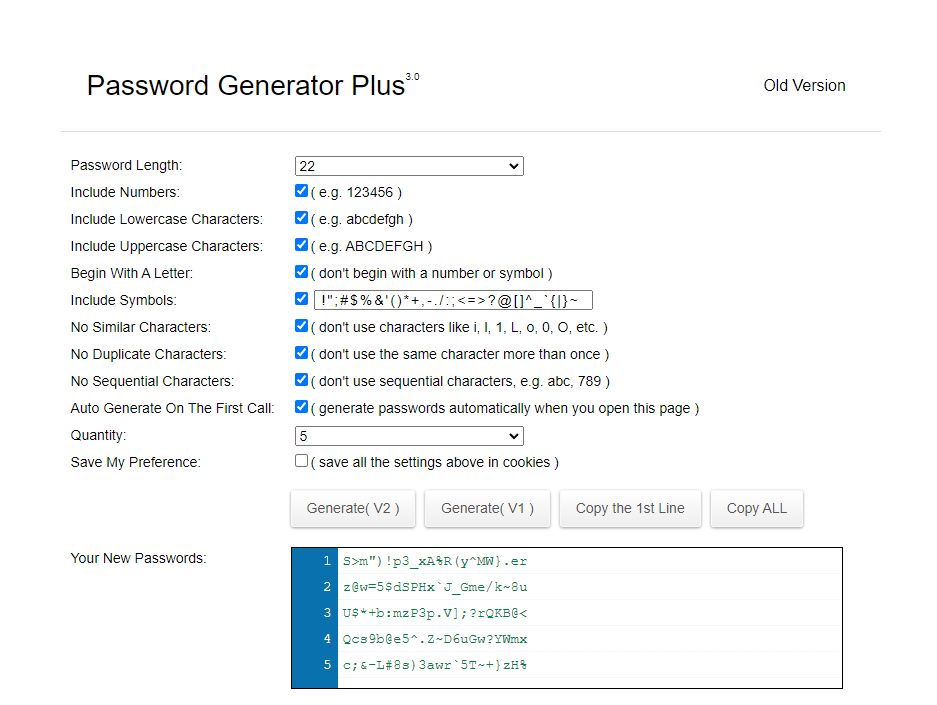Uncheck Include Lowercase Characters

[x=300, y=217]
